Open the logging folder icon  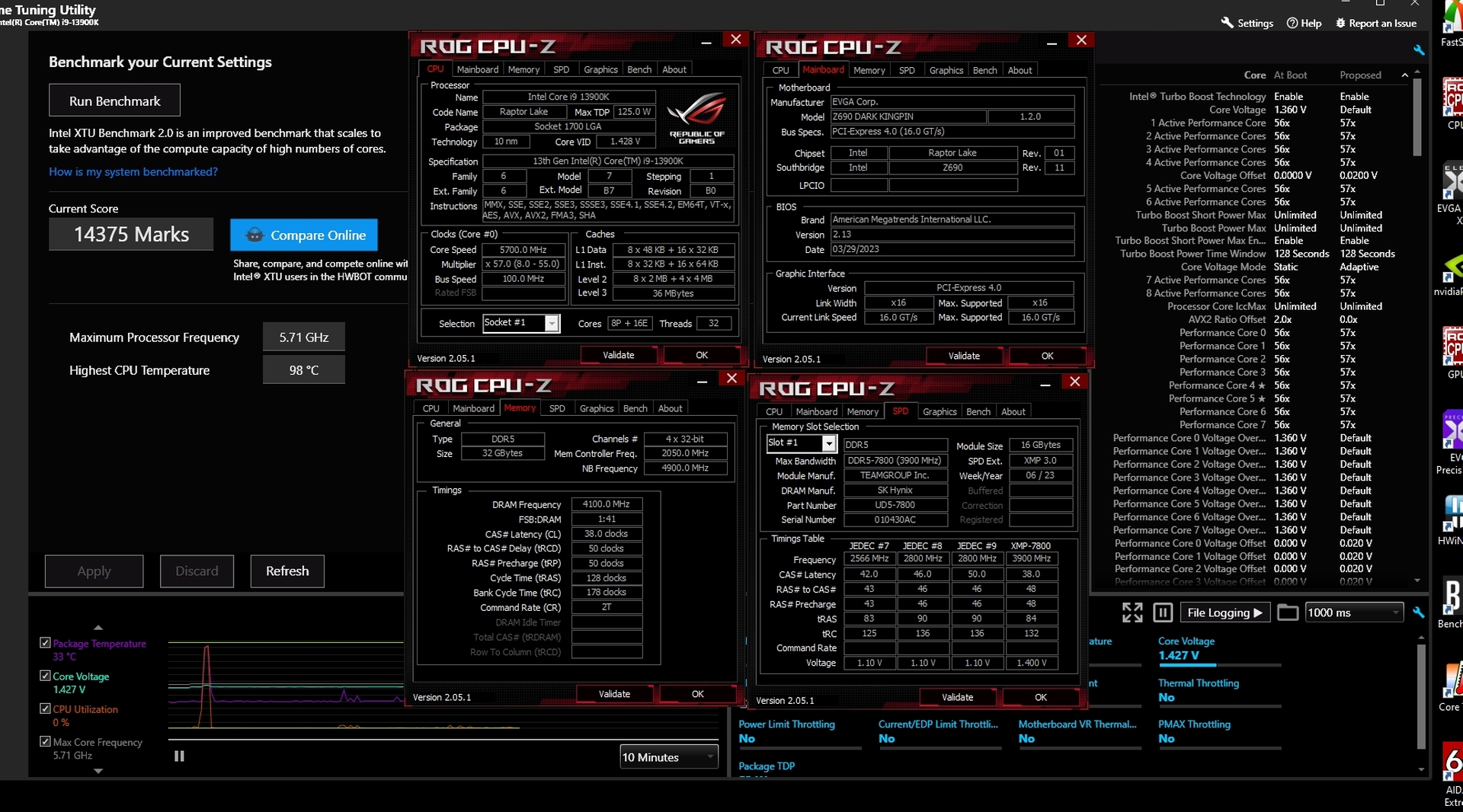click(1288, 612)
